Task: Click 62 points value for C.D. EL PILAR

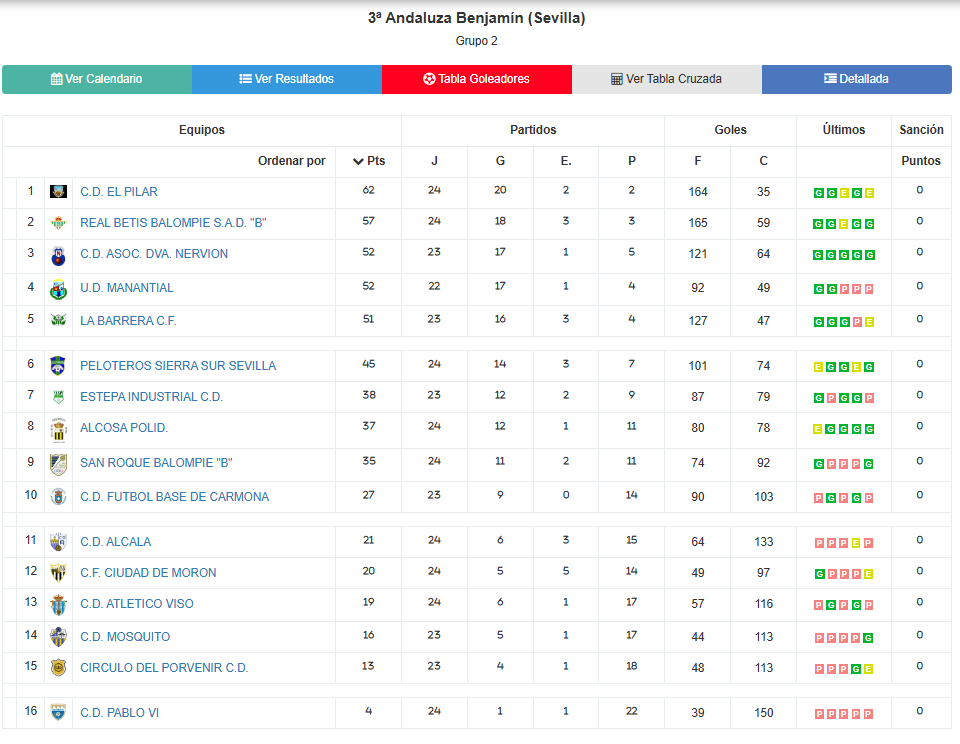Action: [x=368, y=190]
